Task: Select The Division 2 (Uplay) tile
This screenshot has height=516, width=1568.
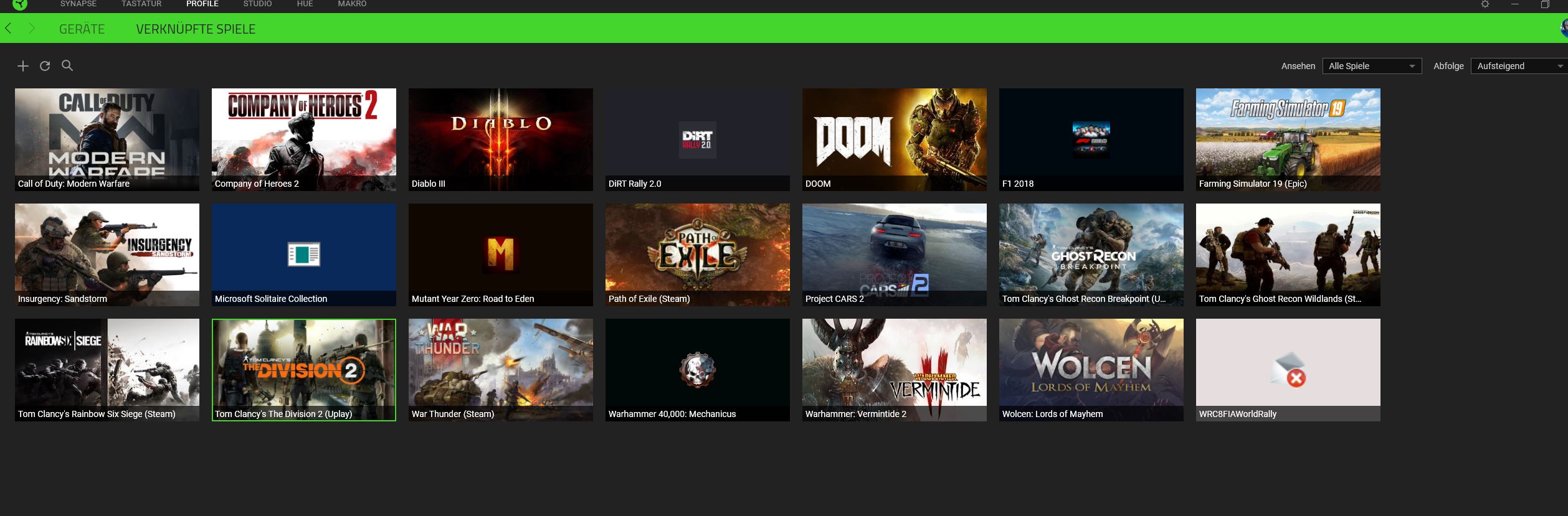Action: pos(304,370)
